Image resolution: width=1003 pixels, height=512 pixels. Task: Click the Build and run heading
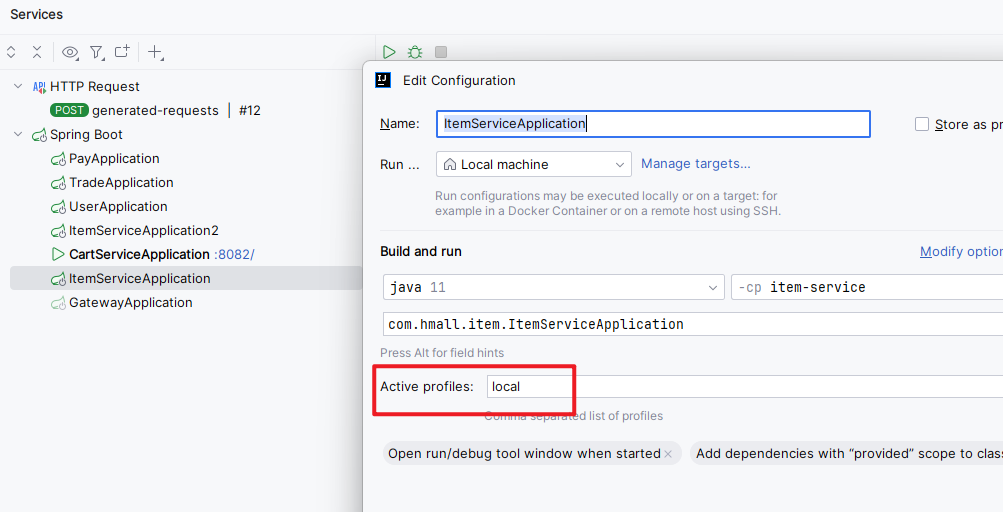pyautogui.click(x=421, y=252)
